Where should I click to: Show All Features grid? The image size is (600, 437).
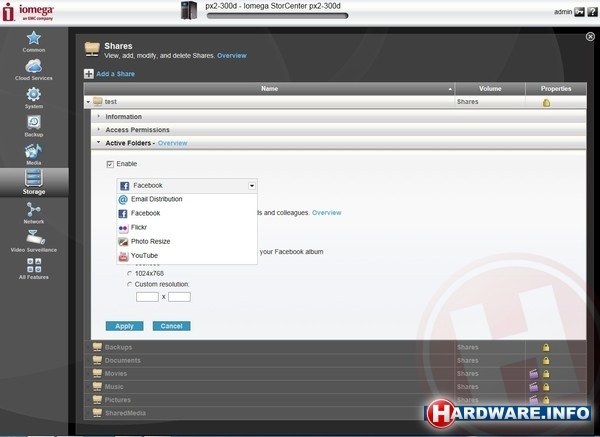pyautogui.click(x=34, y=269)
